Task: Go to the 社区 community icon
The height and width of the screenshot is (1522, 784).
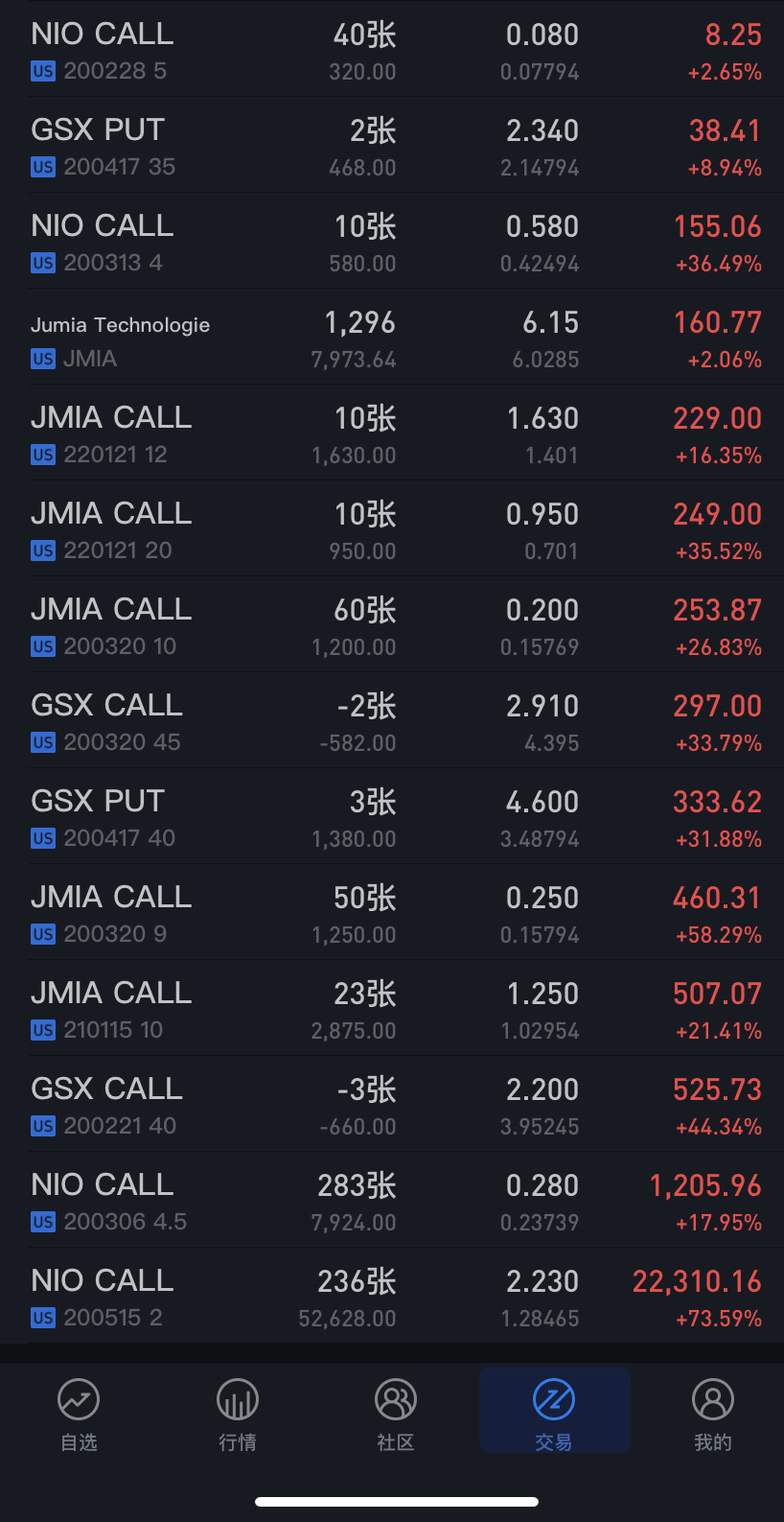Action: (395, 1400)
